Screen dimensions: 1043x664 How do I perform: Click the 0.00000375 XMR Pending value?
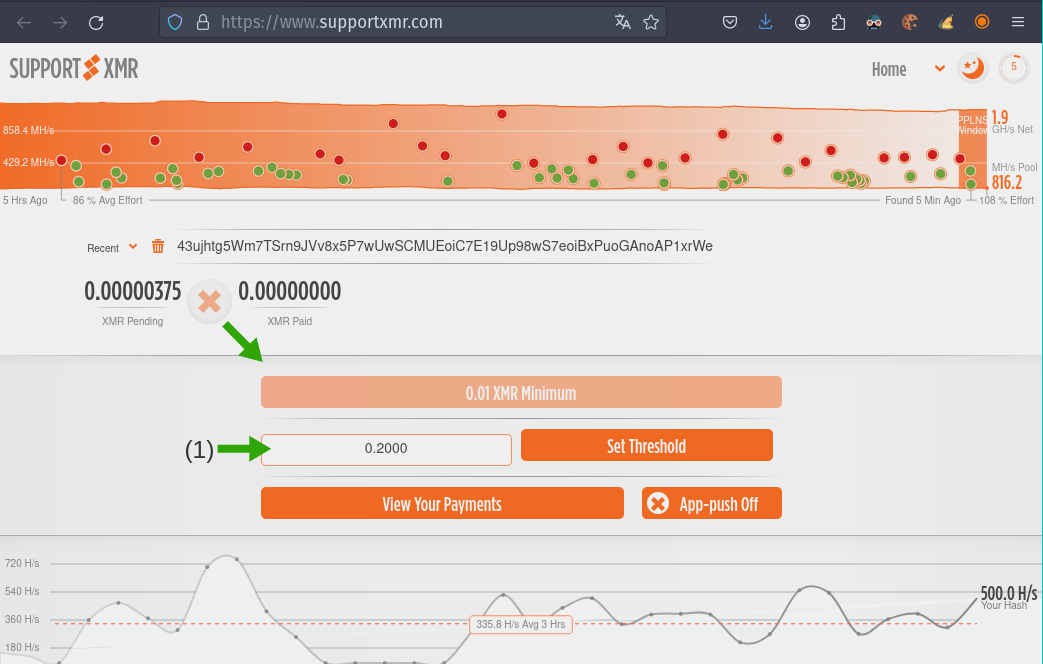click(132, 291)
